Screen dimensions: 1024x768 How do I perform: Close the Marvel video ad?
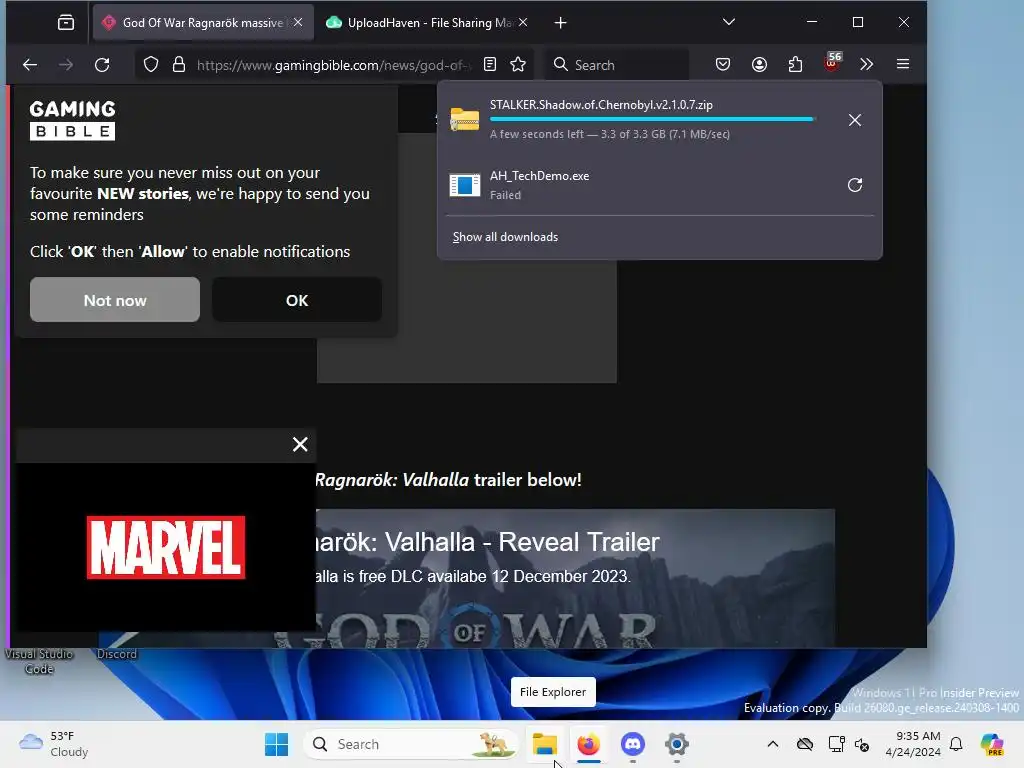300,445
